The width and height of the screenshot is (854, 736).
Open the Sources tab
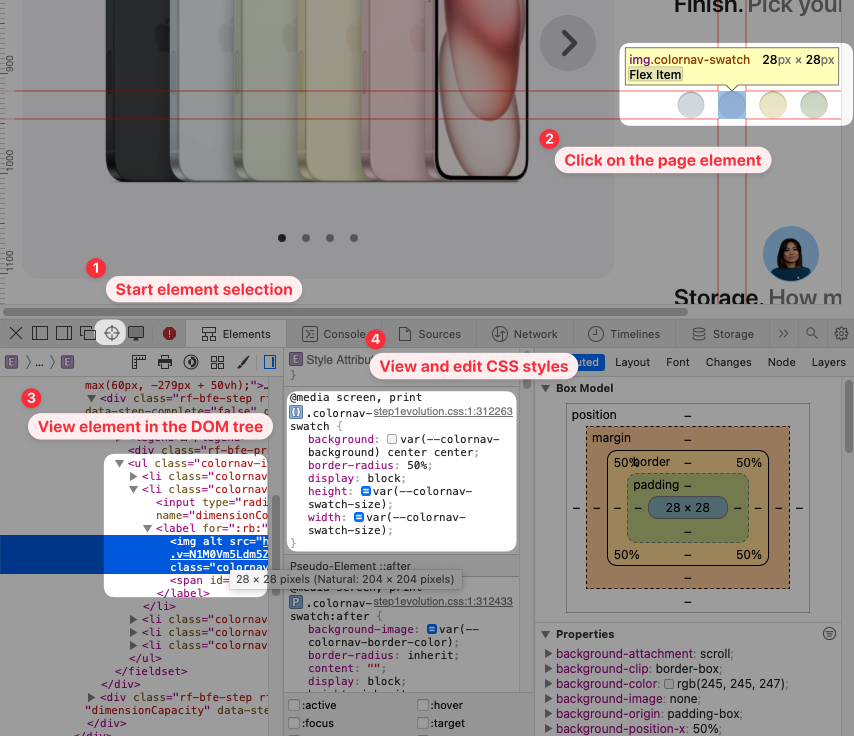[429, 334]
